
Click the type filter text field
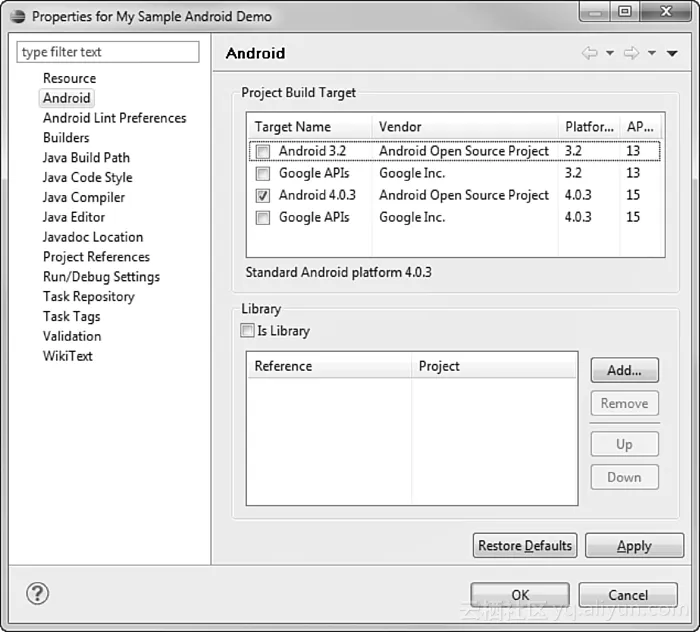pyautogui.click(x=108, y=52)
